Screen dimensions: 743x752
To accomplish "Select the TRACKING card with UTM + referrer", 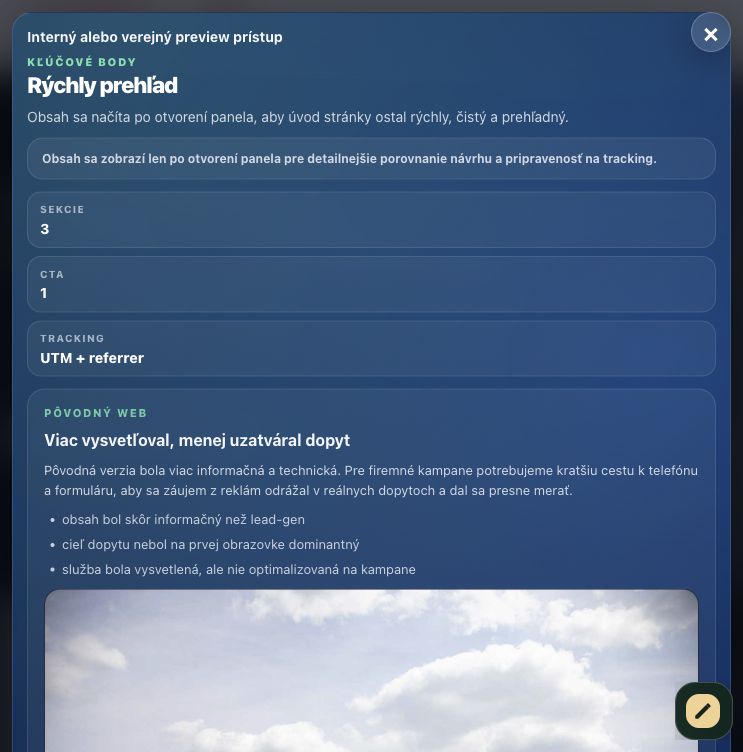I will tap(371, 348).
